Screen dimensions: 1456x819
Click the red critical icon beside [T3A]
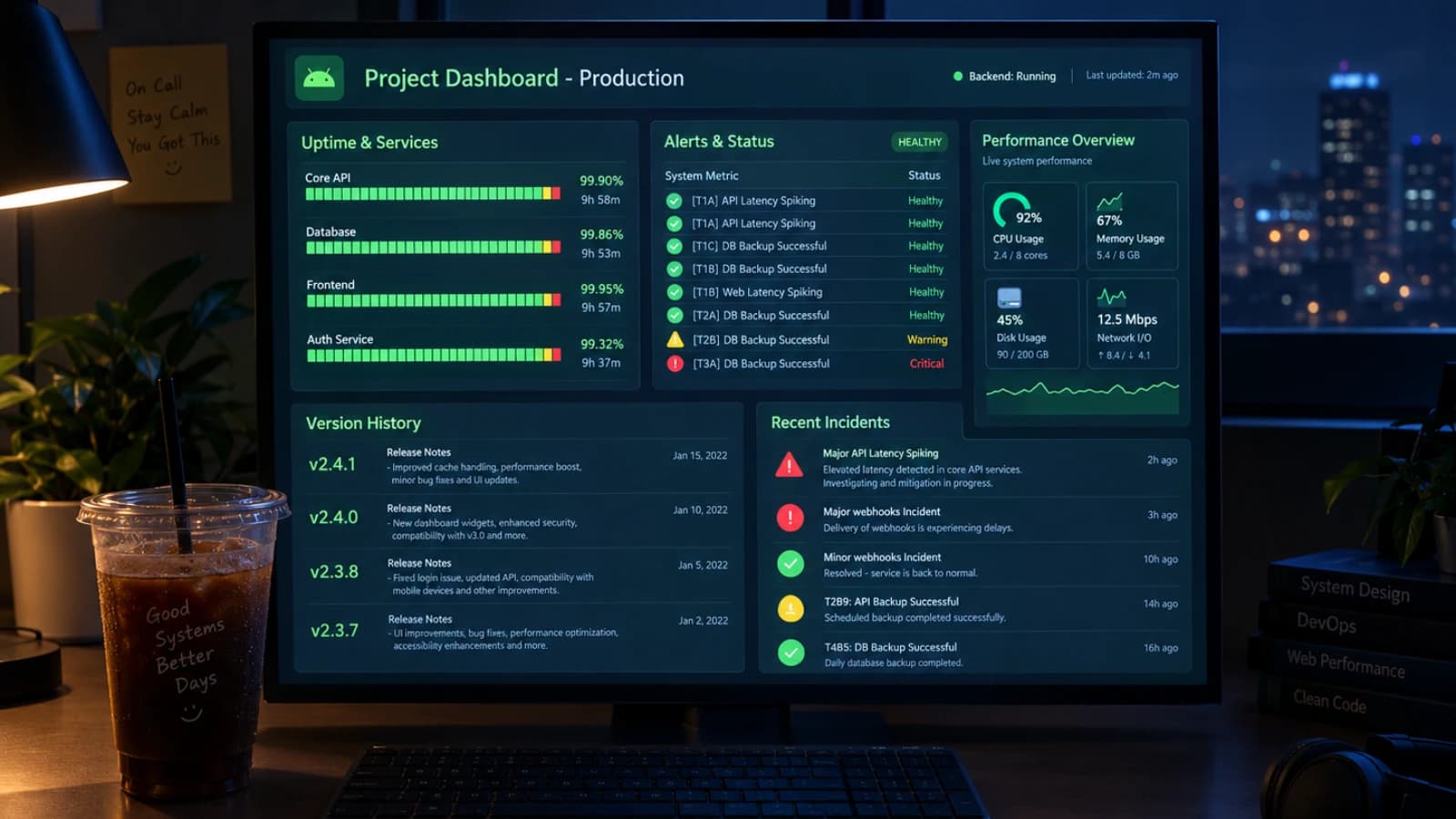pos(675,364)
